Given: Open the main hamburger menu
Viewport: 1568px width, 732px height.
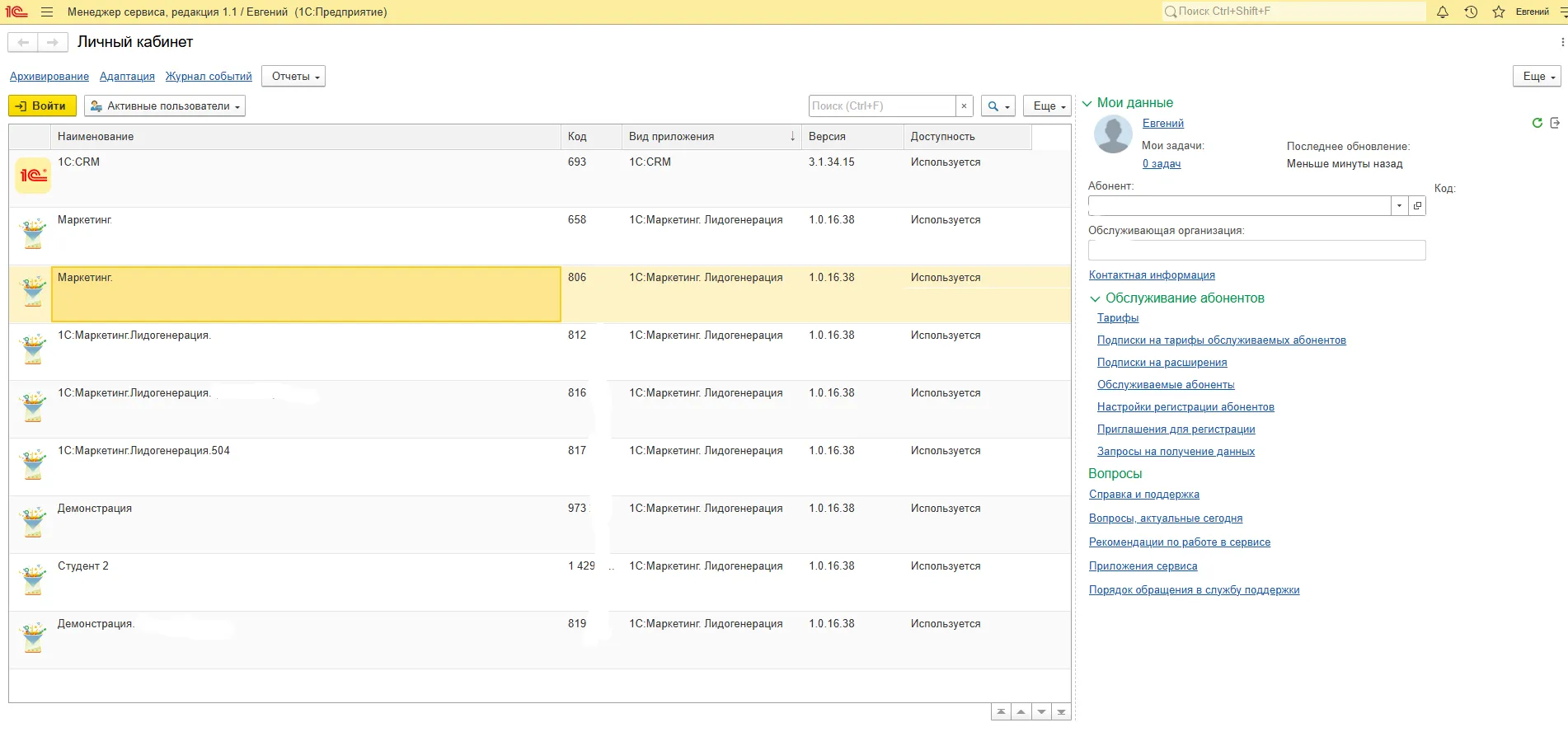Looking at the screenshot, I should coord(47,12).
